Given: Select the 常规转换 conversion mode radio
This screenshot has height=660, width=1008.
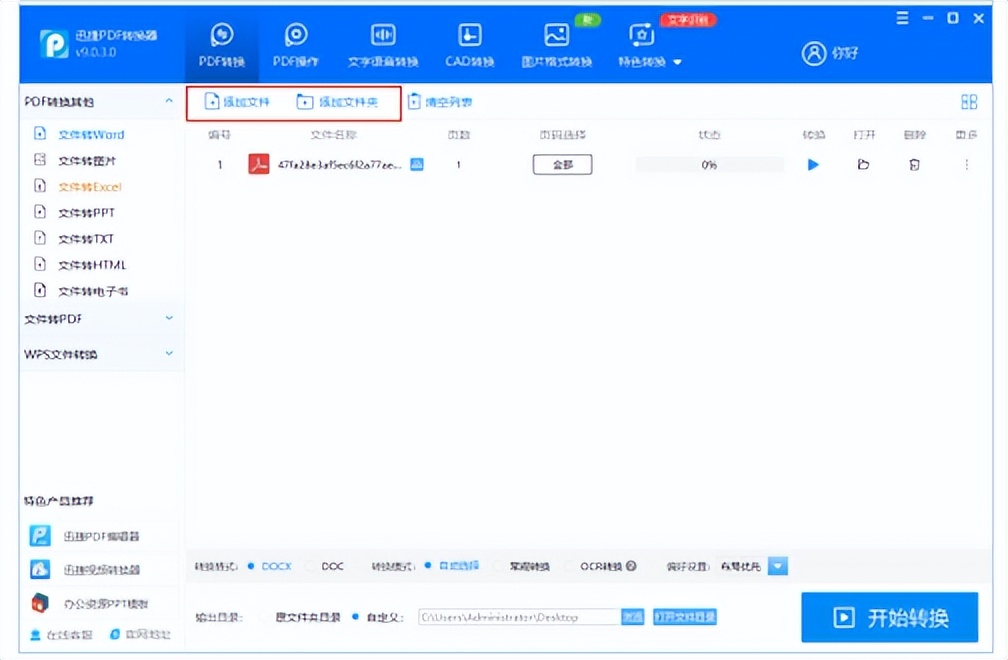Looking at the screenshot, I should pos(499,566).
